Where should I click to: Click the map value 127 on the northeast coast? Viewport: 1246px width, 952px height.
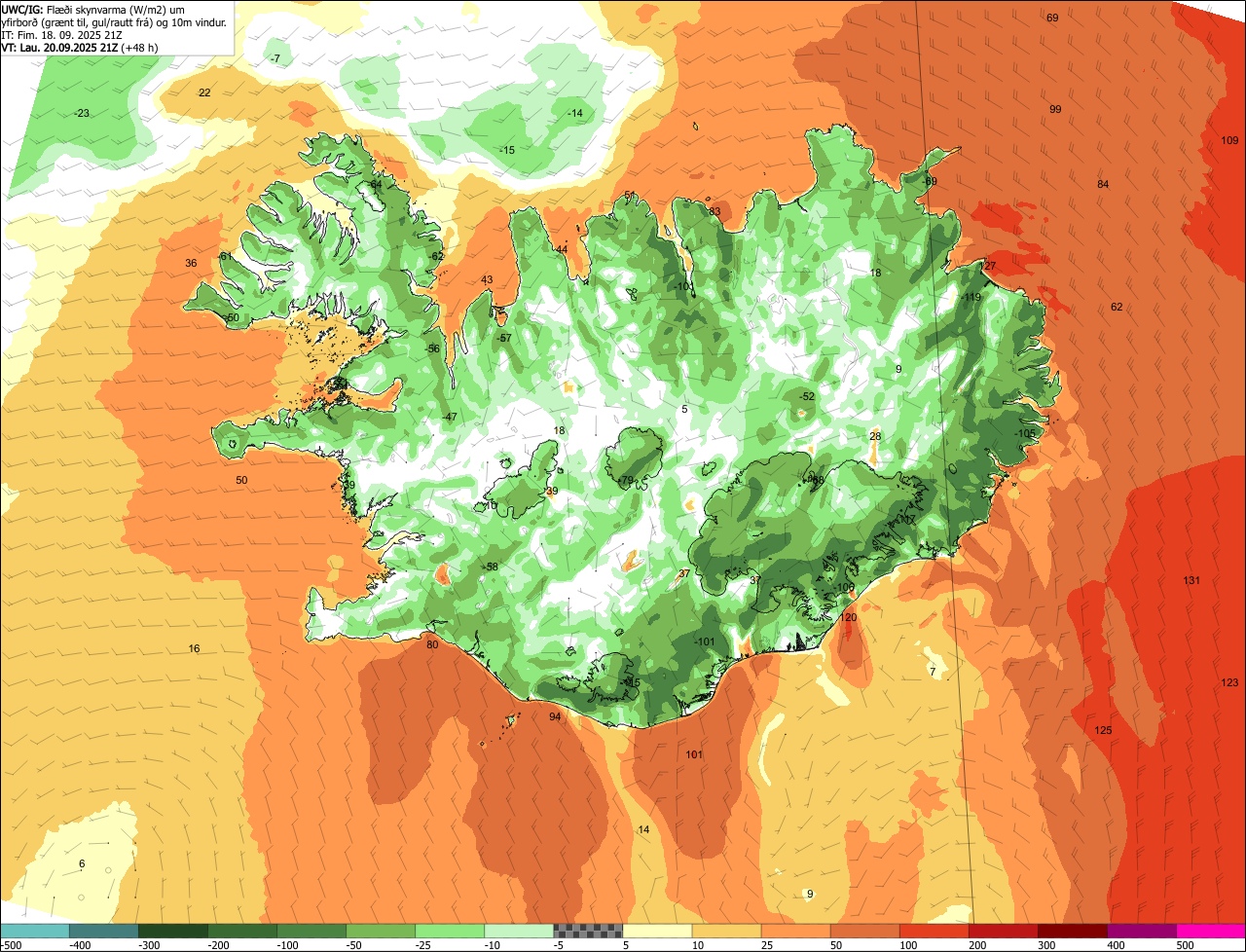(987, 266)
